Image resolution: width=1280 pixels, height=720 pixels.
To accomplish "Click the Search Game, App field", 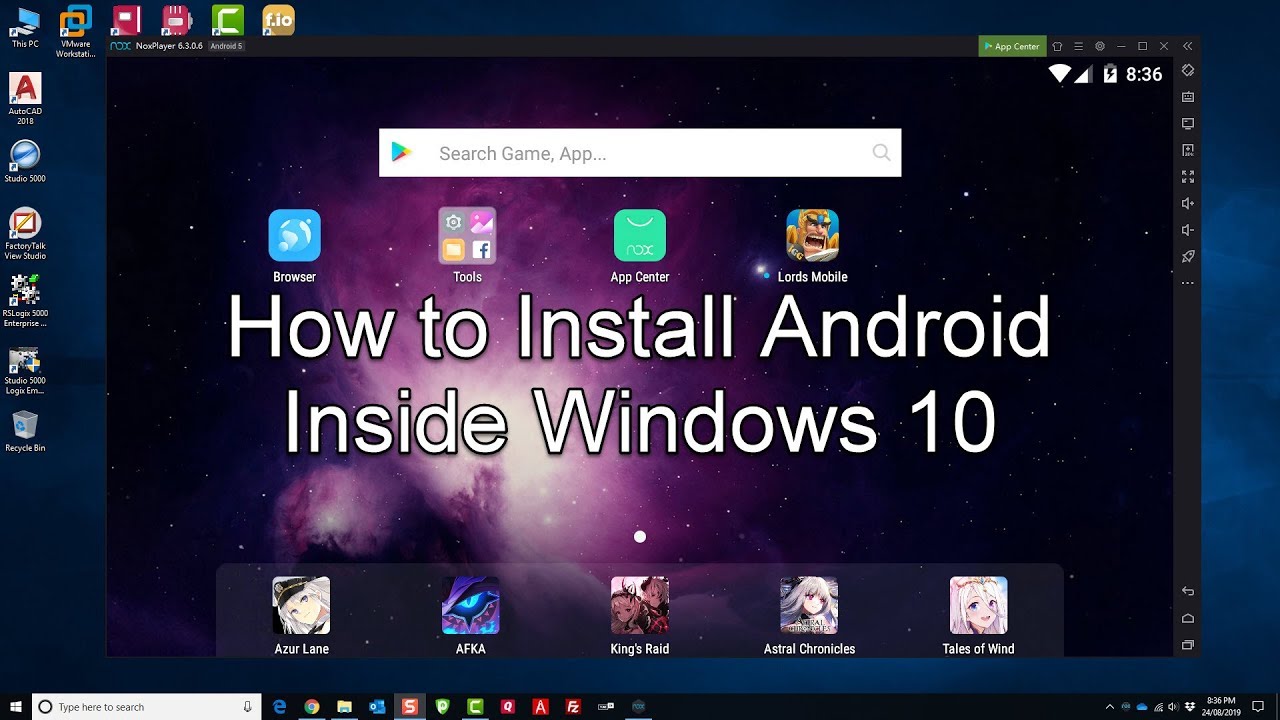I will click(x=640, y=153).
